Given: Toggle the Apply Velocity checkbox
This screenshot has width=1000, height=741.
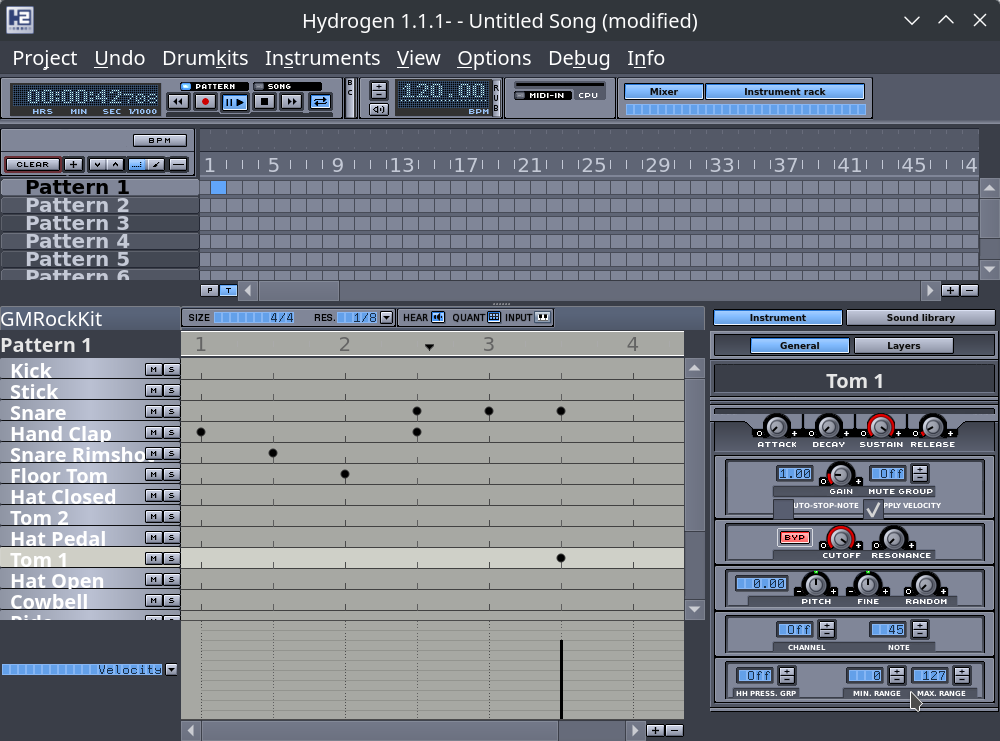Looking at the screenshot, I should 873,509.
